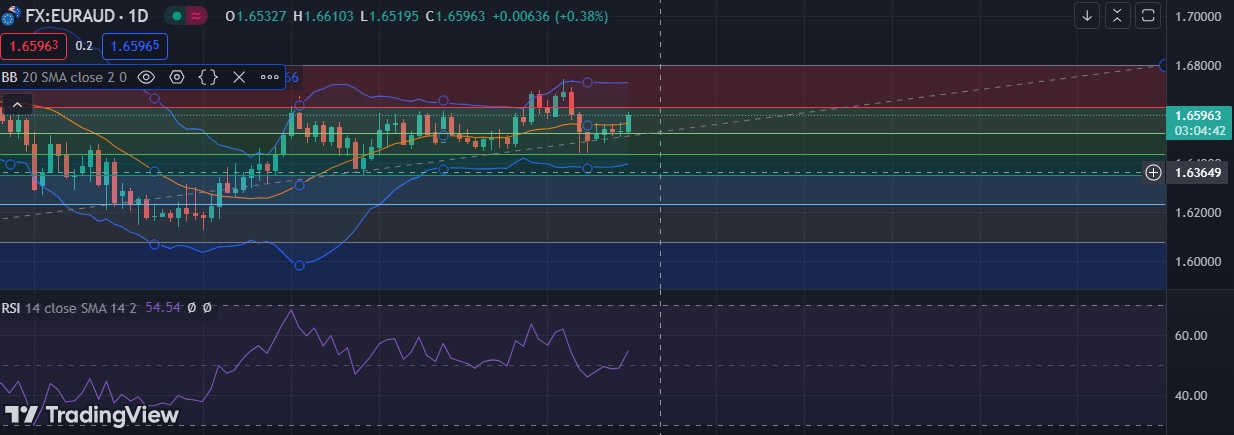Click the 1.68000 price axis label
This screenshot has width=1234, height=435.
click(1199, 66)
